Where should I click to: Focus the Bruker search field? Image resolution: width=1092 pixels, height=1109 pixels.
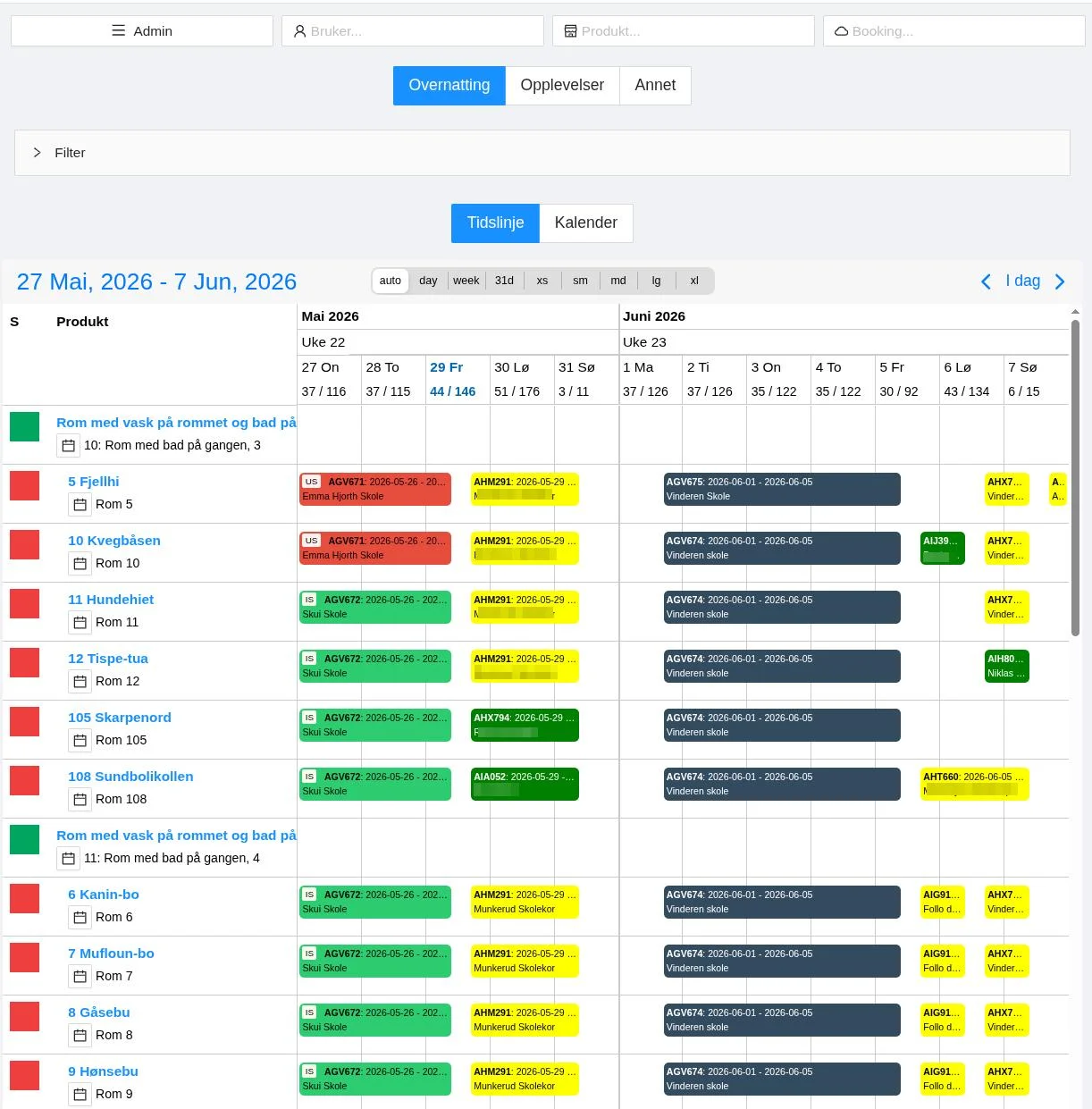pos(413,31)
